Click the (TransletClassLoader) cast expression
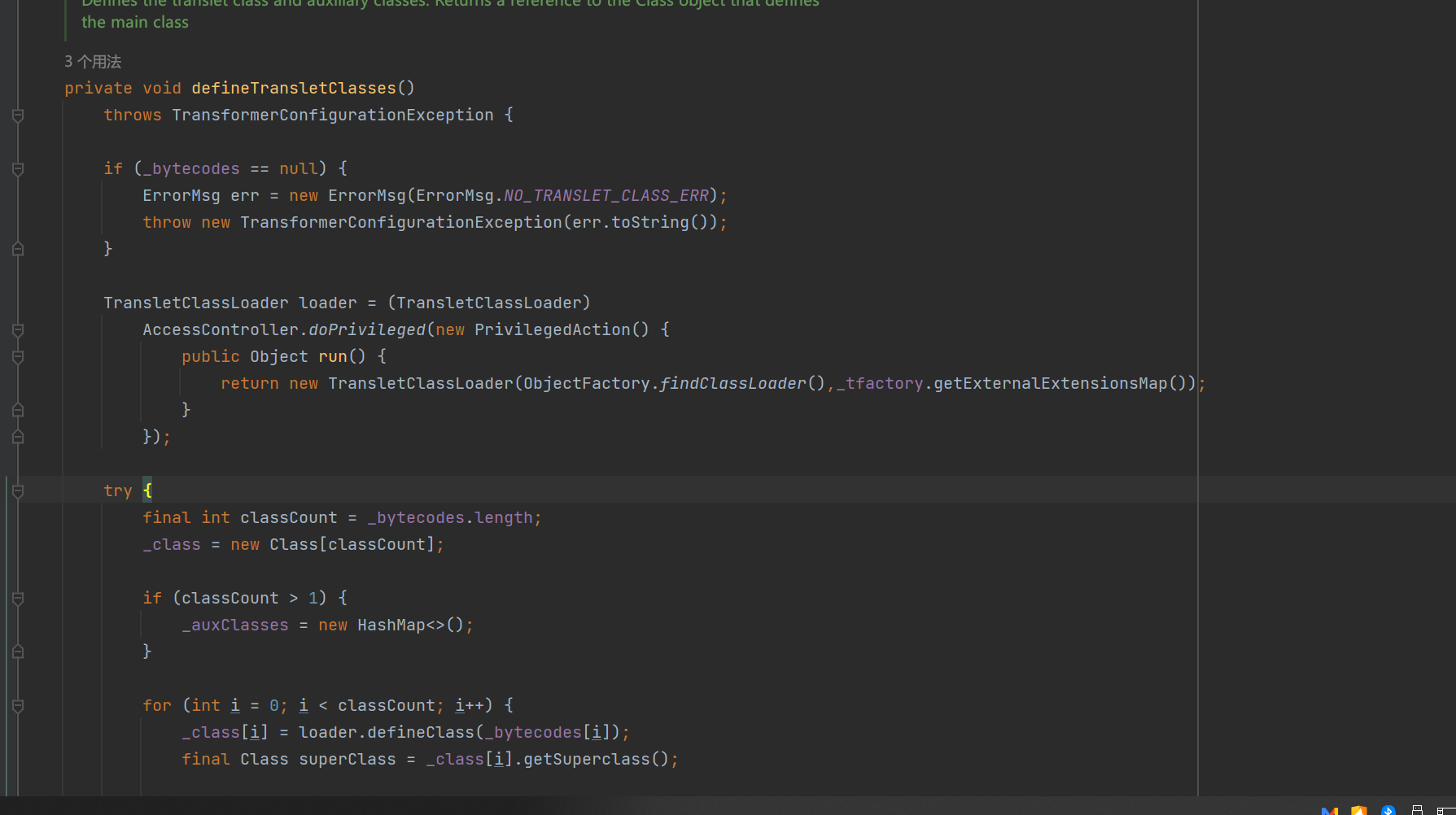The width and height of the screenshot is (1456, 815). point(489,303)
